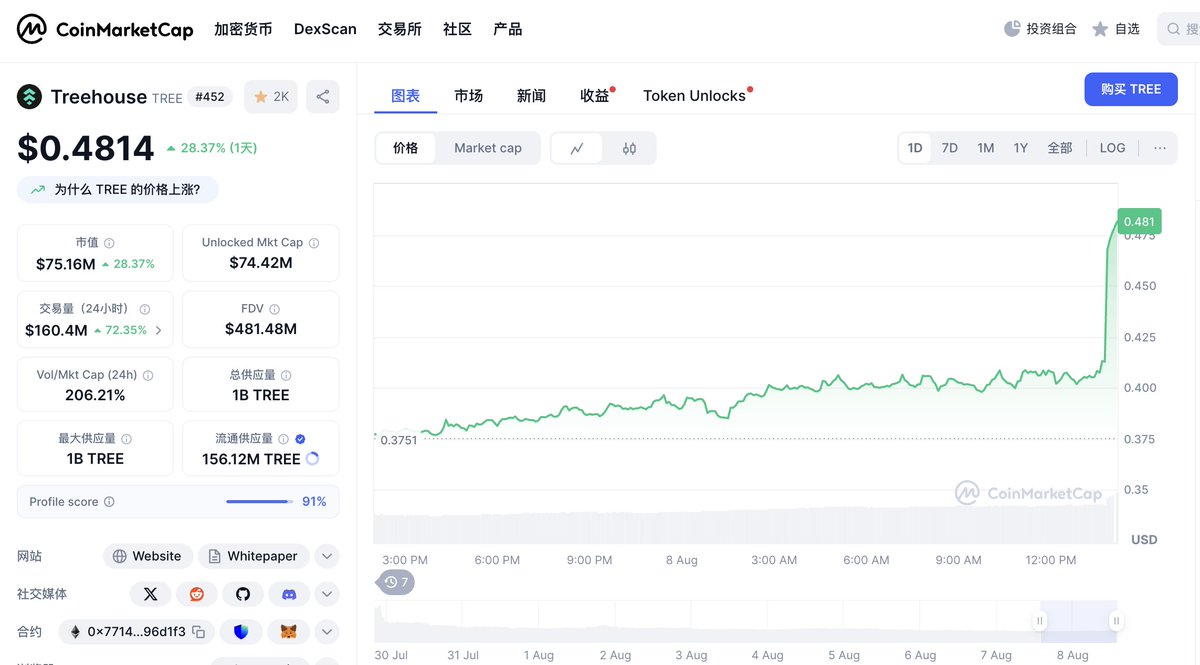The image size is (1200, 665).
Task: Open the Discord social link
Action: pos(289,594)
